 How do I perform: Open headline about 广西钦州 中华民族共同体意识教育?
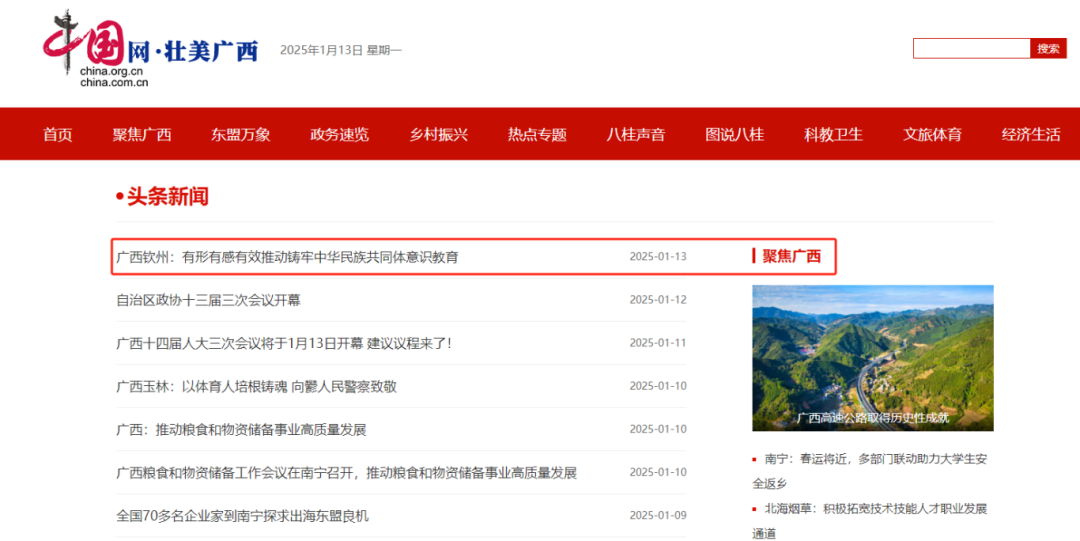(x=288, y=257)
